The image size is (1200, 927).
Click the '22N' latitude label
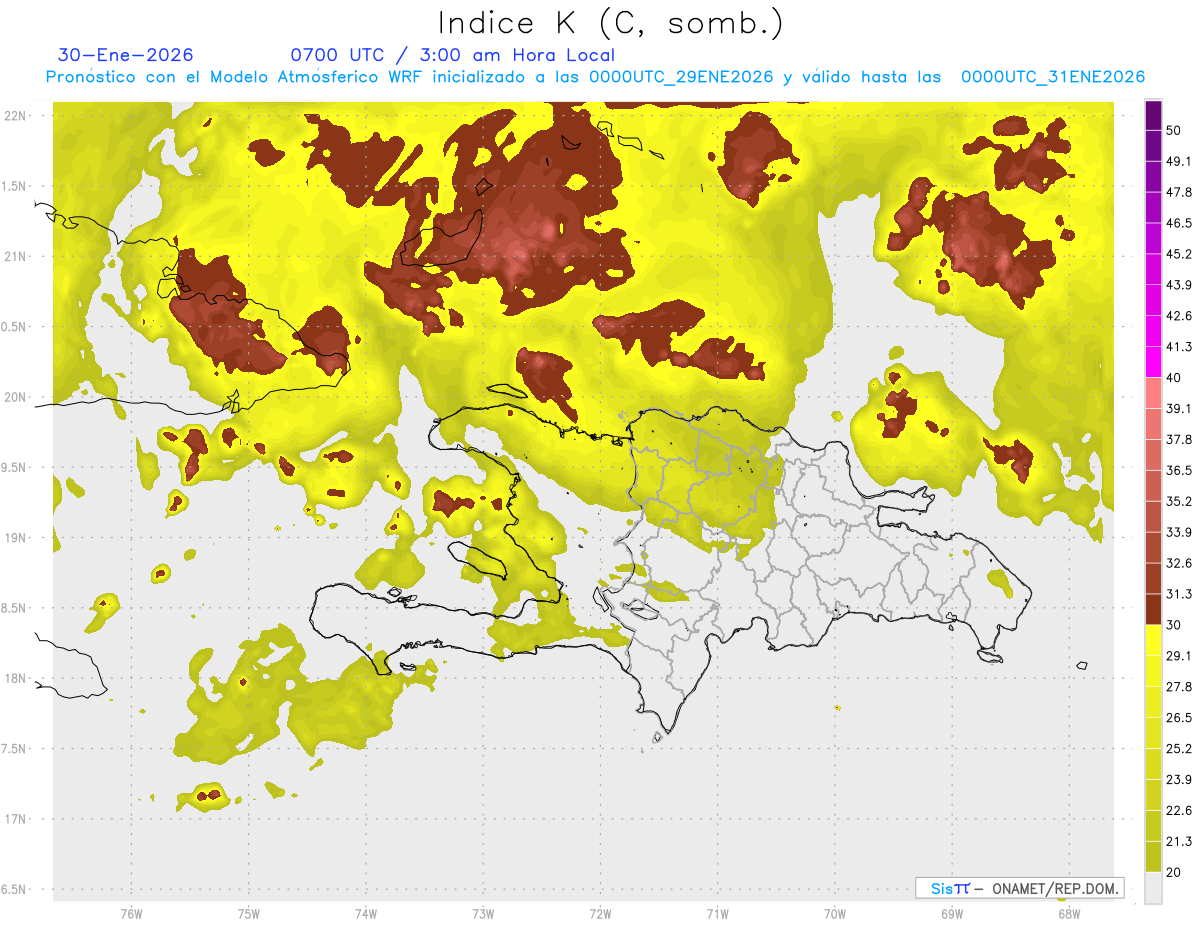(14, 116)
